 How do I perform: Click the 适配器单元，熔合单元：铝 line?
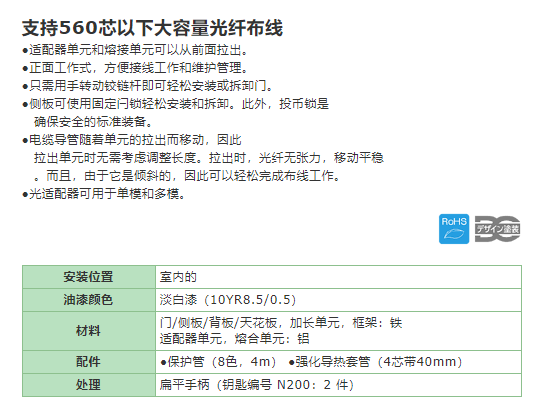point(235,339)
